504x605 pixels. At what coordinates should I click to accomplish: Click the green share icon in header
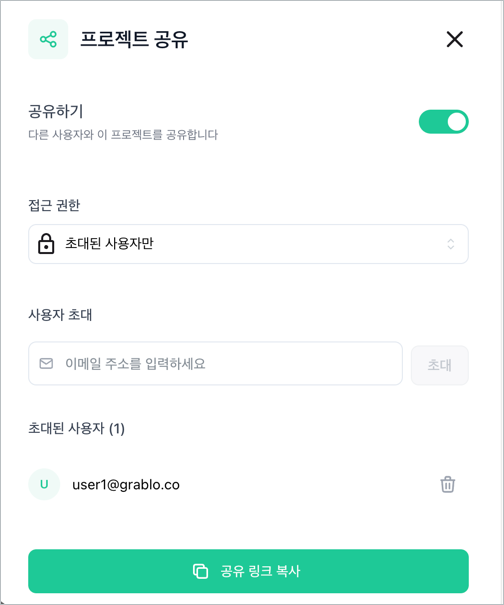pos(48,39)
